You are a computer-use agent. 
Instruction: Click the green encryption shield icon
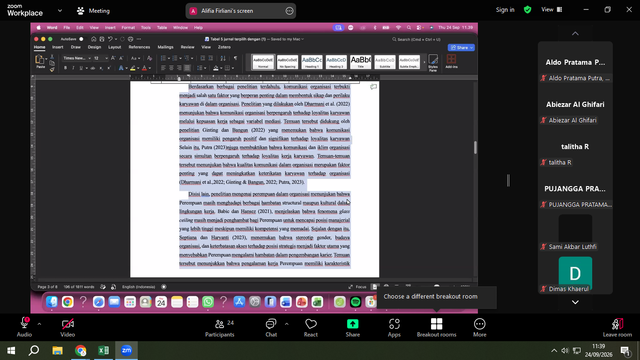pos(527,10)
